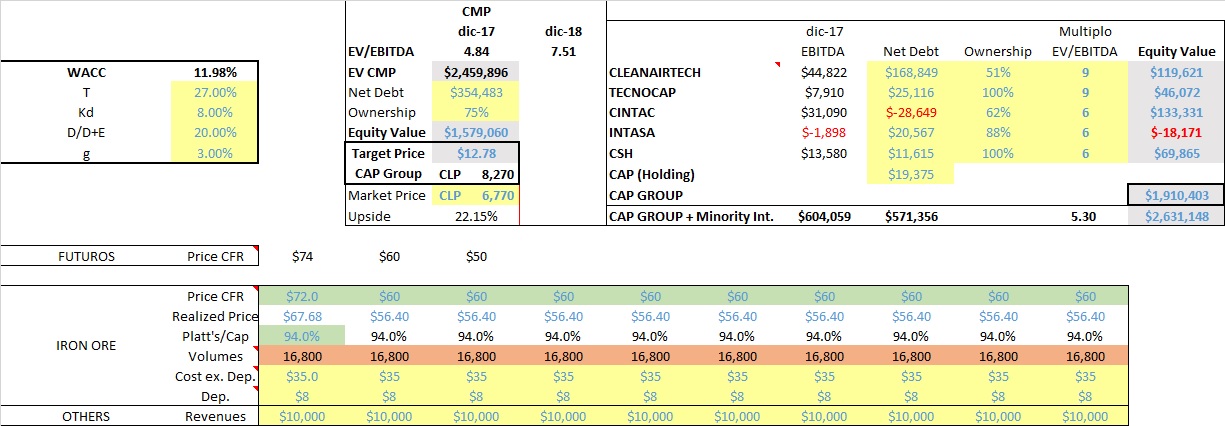
Task: Click the CMP Ownership cell 75%
Action: (475, 112)
